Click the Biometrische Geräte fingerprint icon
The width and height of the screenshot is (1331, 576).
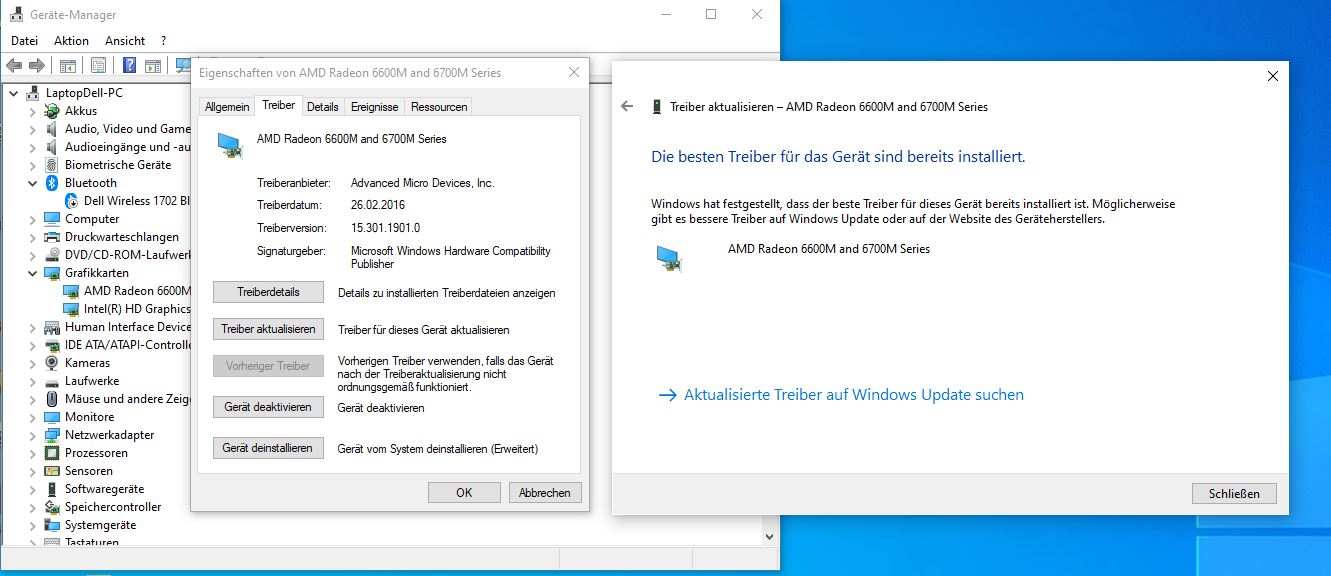[53, 165]
